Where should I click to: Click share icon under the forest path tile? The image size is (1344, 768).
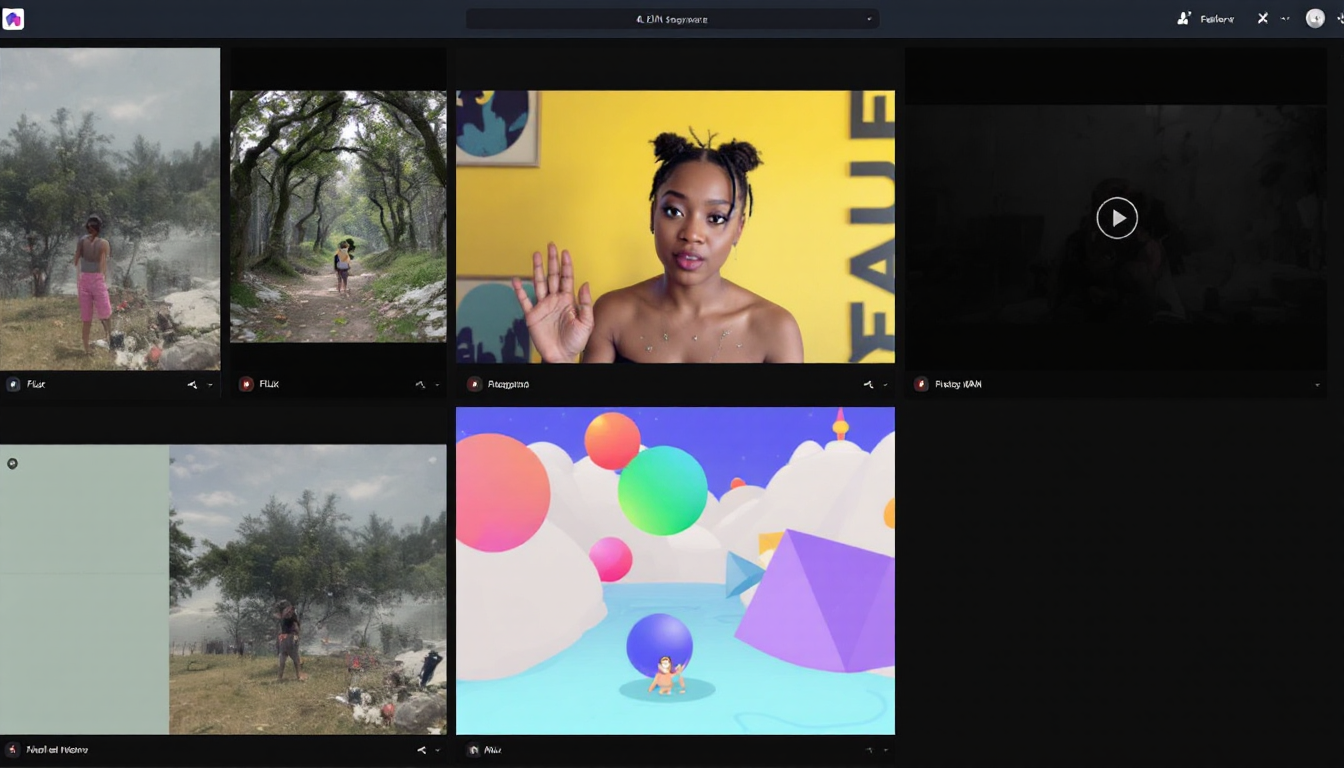pyautogui.click(x=420, y=384)
